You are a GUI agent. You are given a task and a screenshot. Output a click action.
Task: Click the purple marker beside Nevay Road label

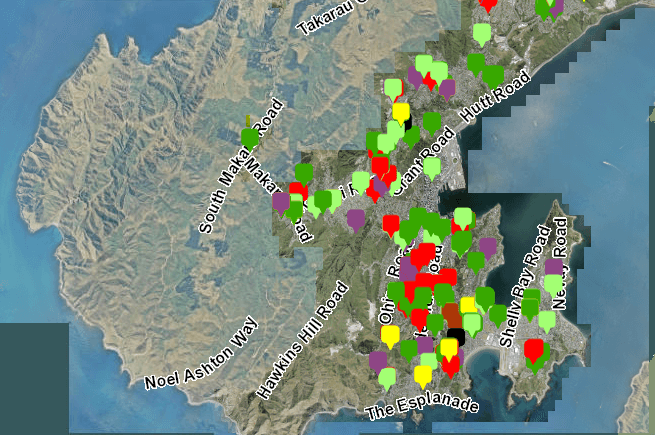click(554, 267)
